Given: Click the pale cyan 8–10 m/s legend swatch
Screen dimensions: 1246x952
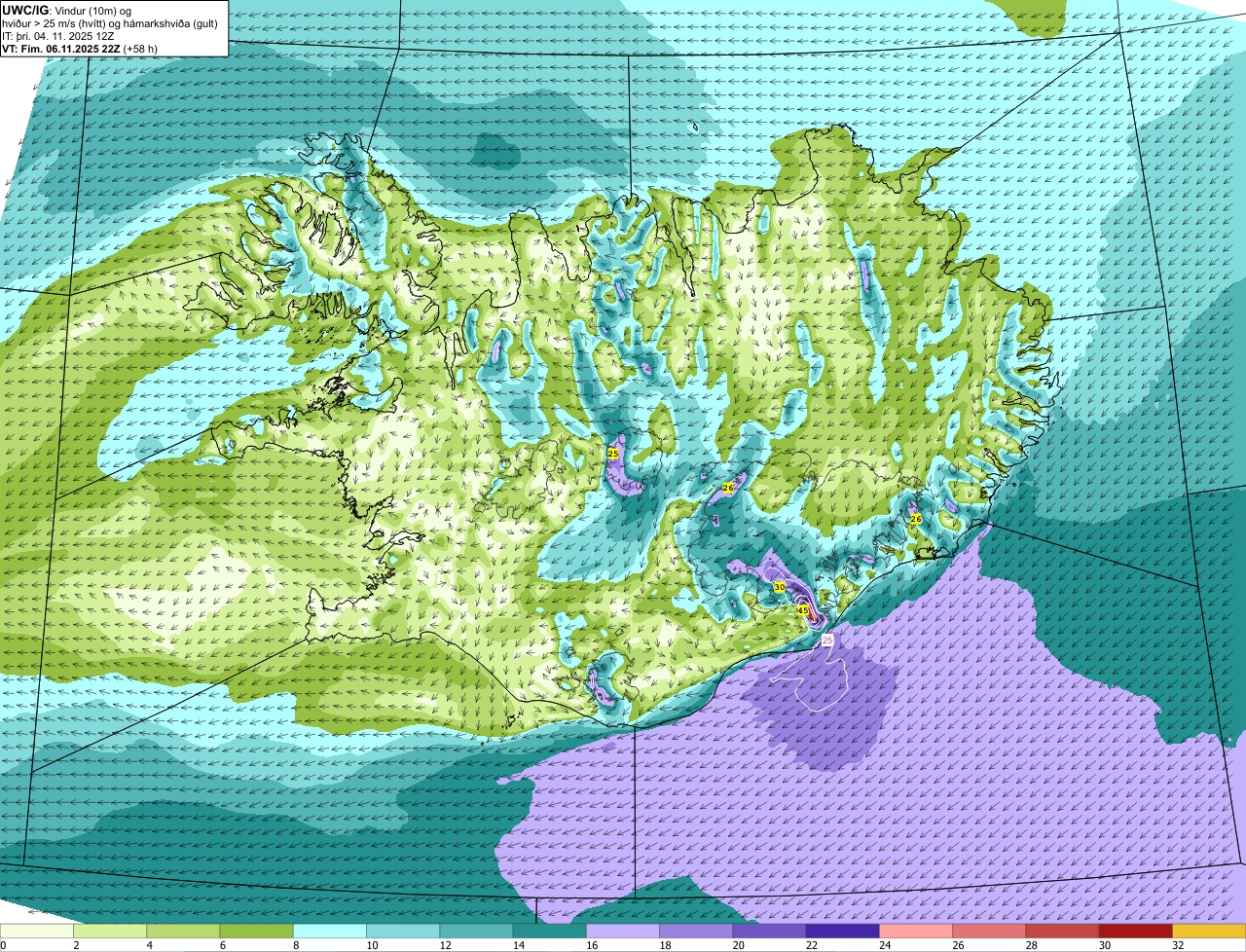Looking at the screenshot, I should point(330,932).
